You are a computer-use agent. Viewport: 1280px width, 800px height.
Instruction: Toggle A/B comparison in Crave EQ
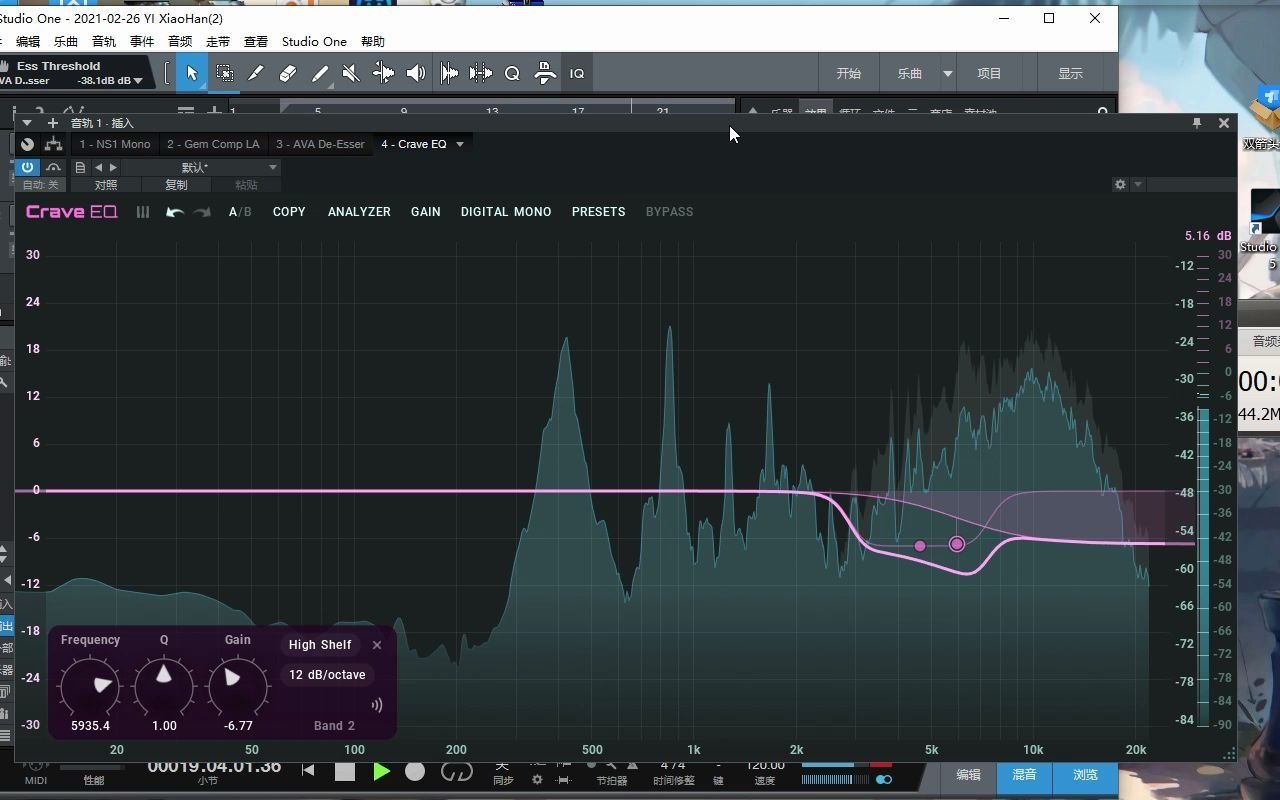point(240,212)
